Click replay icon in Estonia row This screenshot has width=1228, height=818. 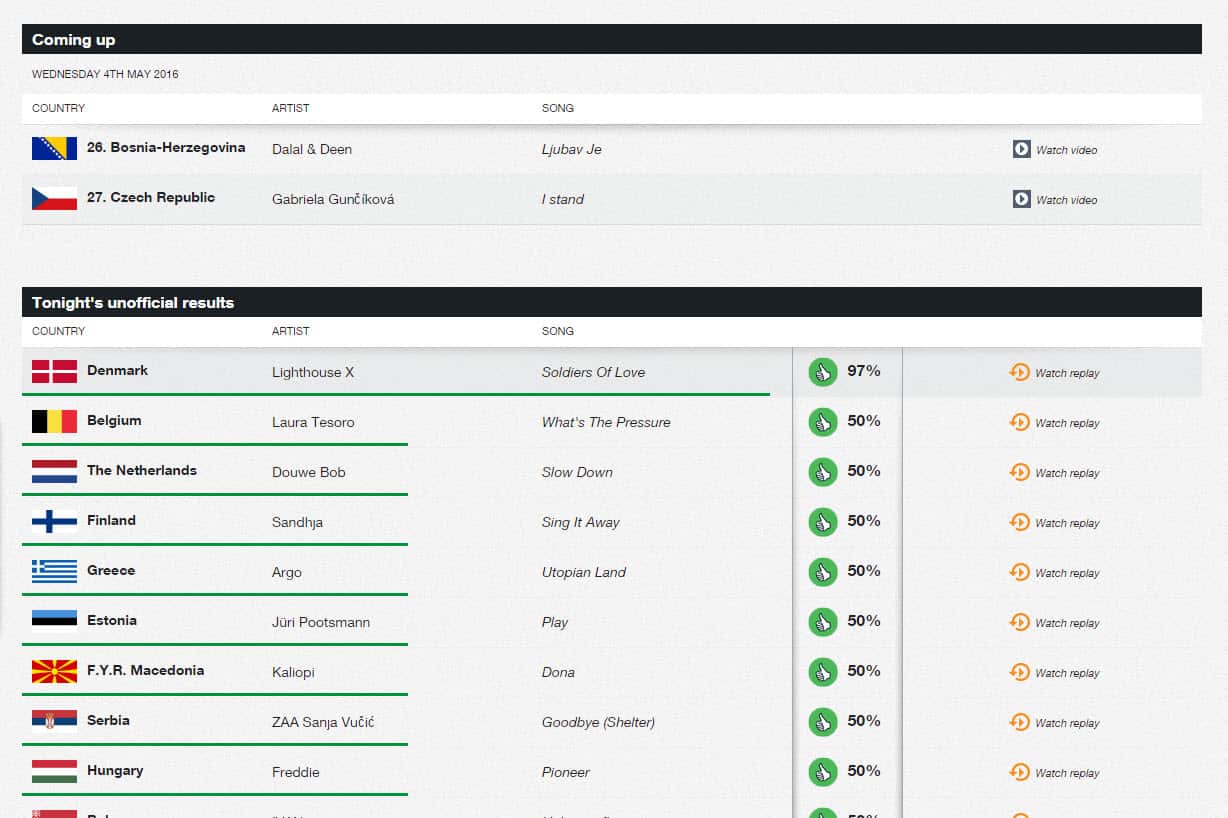pos(1019,622)
